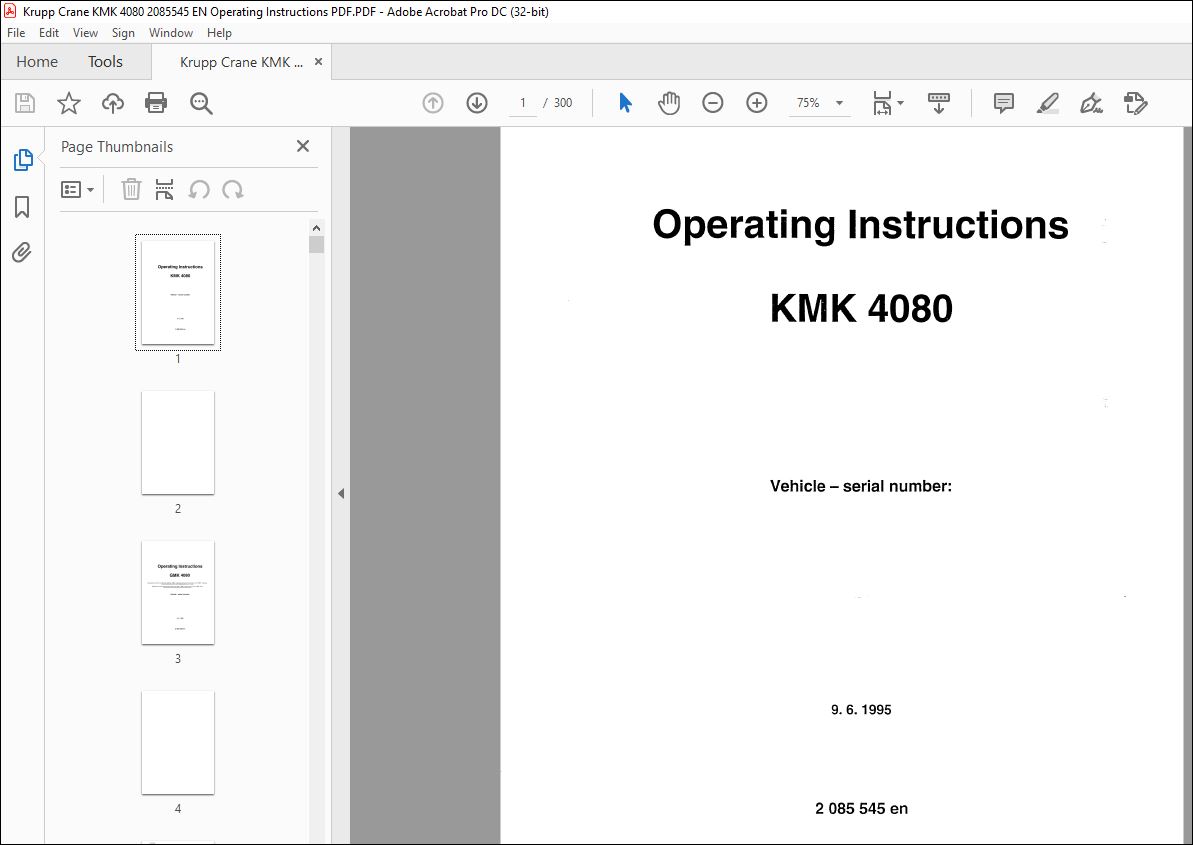Image resolution: width=1193 pixels, height=845 pixels.
Task: Select the Krupp Crane KMK document tab
Action: [241, 62]
